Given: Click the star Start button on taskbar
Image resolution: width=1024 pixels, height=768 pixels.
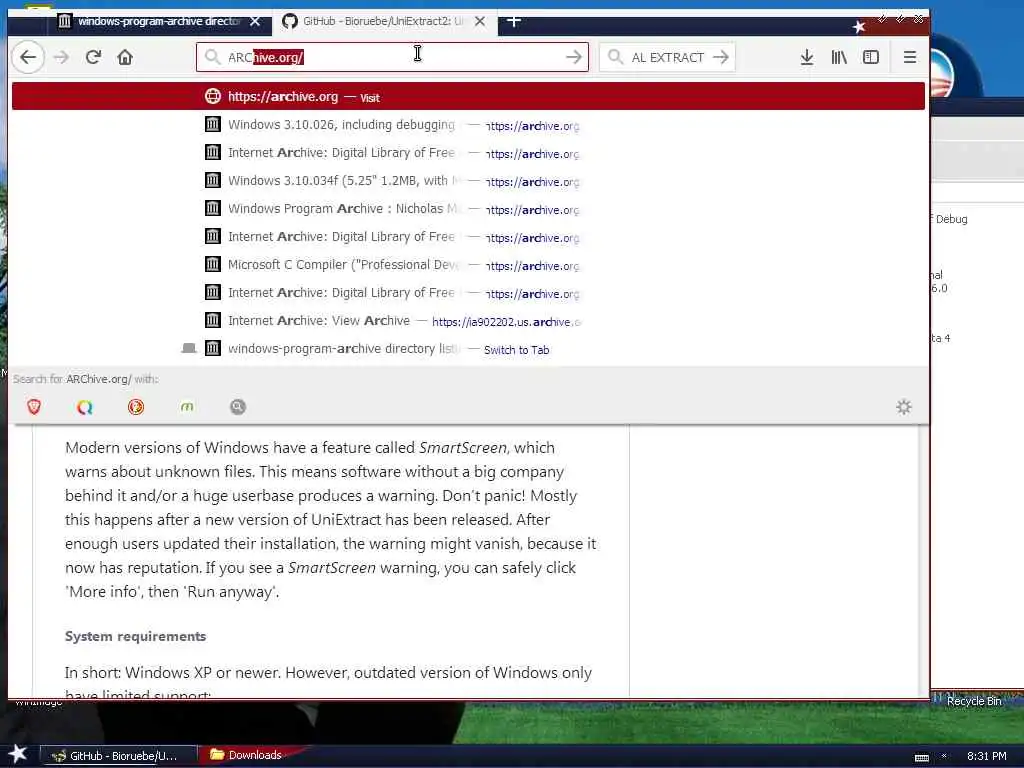Looking at the screenshot, I should [x=18, y=754].
